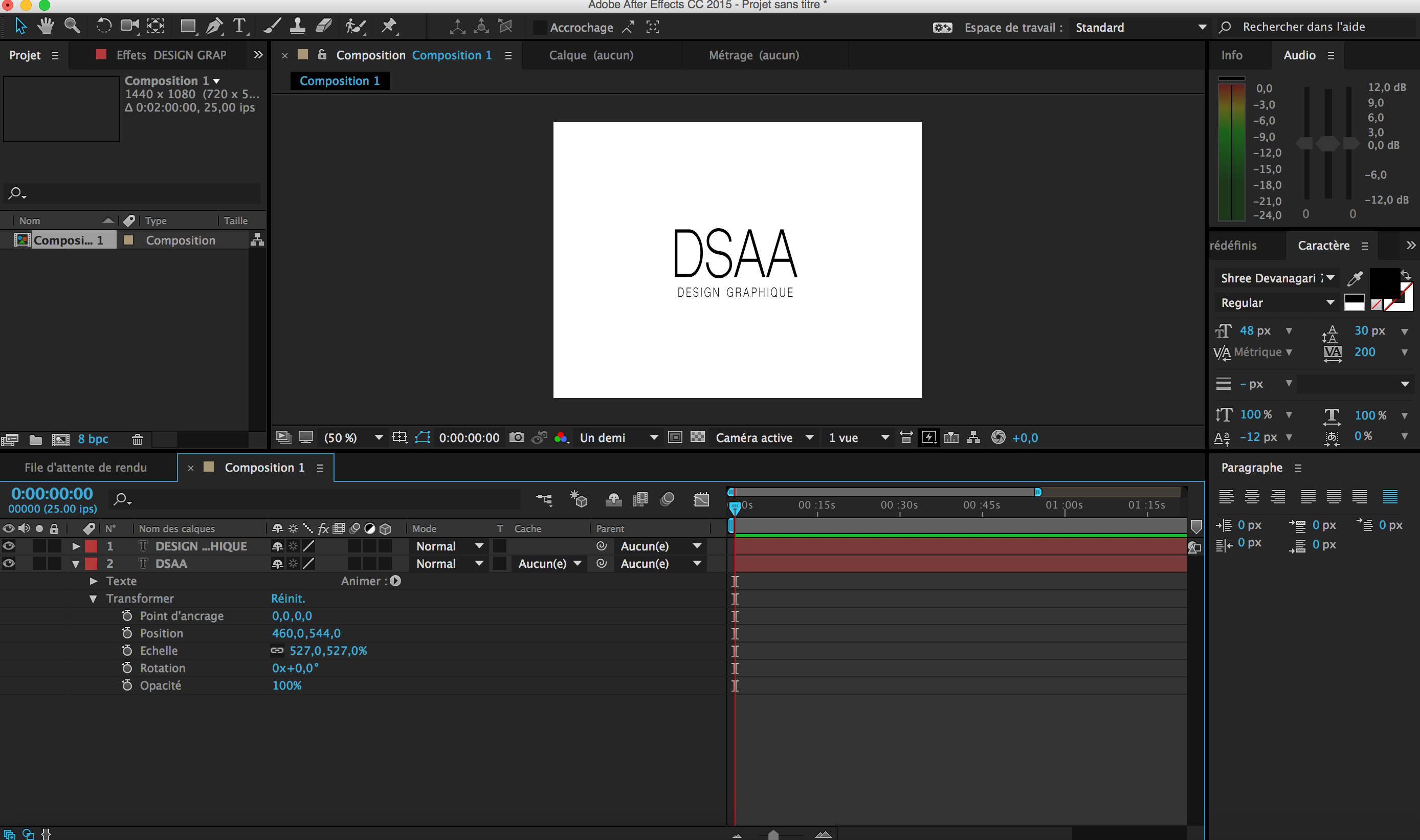Click the 01:00s mark on time ruler
This screenshot has width=1420, height=840.
pyautogui.click(x=1064, y=505)
